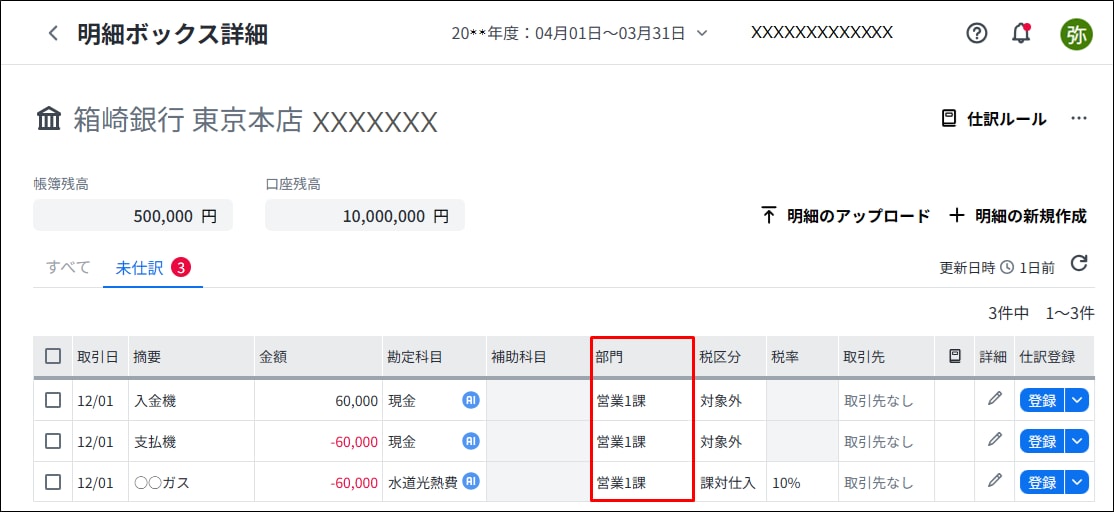Check the checkbox for the 支払機 row

click(x=53, y=441)
